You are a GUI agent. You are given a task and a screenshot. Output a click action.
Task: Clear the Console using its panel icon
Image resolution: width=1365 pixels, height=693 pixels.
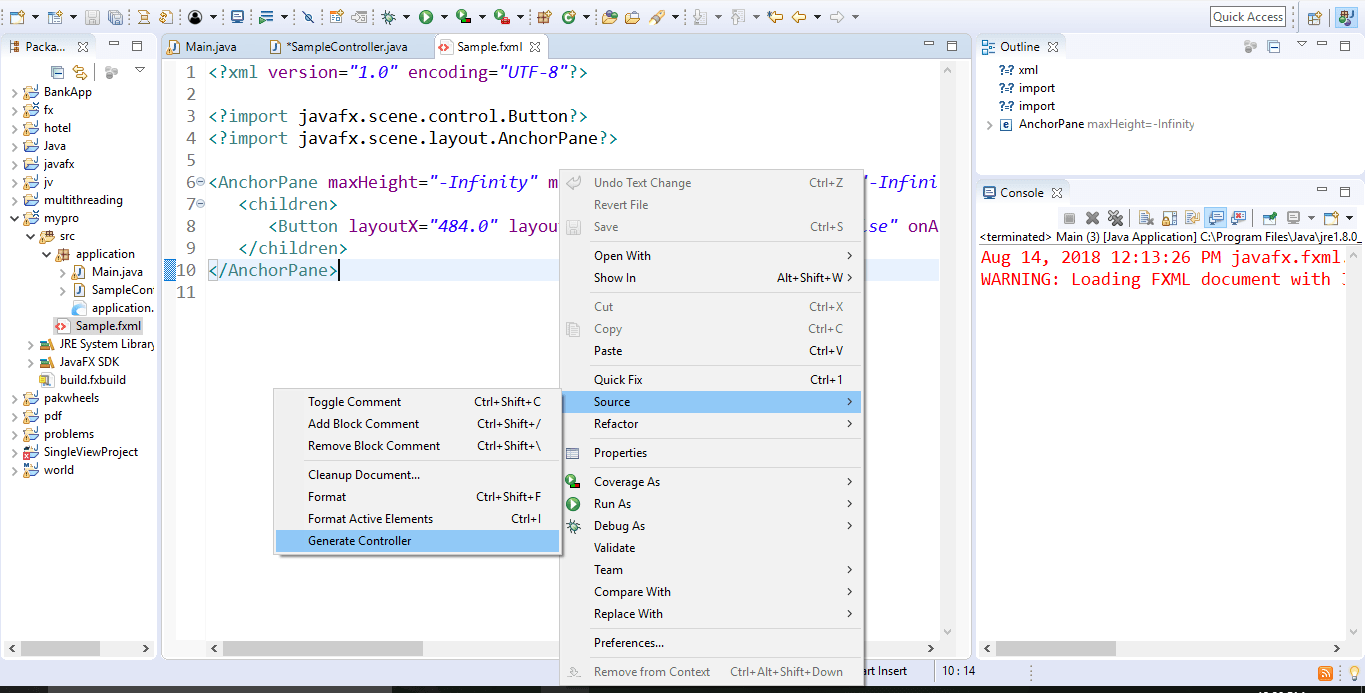point(1145,220)
